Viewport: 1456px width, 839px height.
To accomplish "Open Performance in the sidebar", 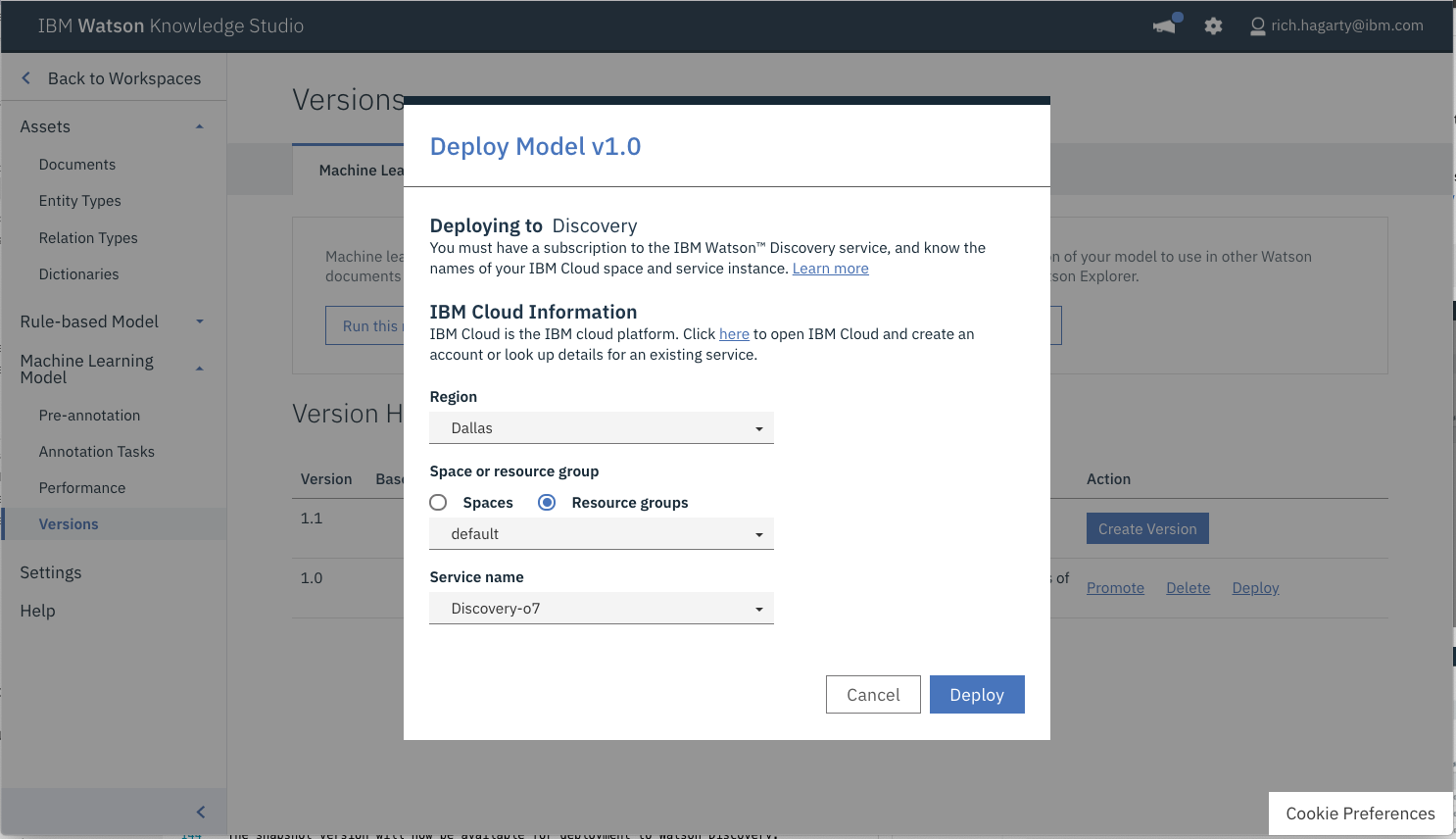I will (x=82, y=488).
